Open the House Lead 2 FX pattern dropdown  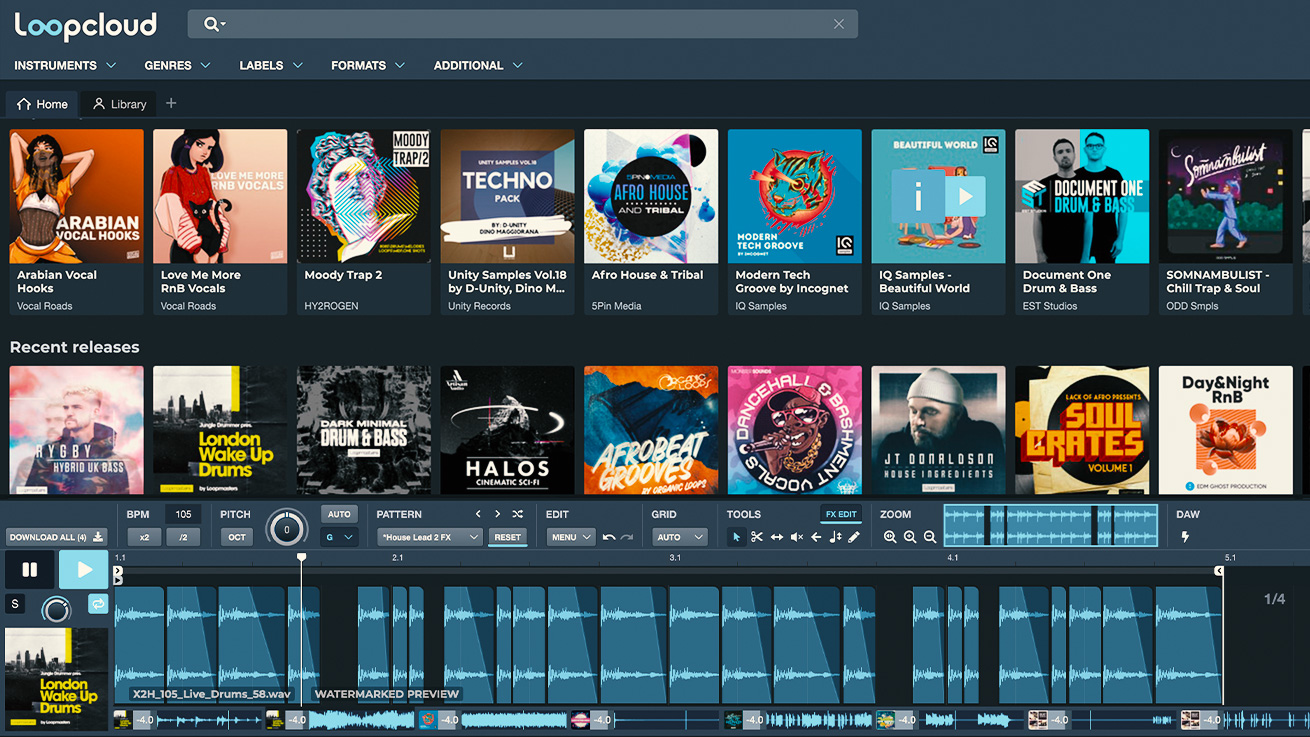pos(429,537)
